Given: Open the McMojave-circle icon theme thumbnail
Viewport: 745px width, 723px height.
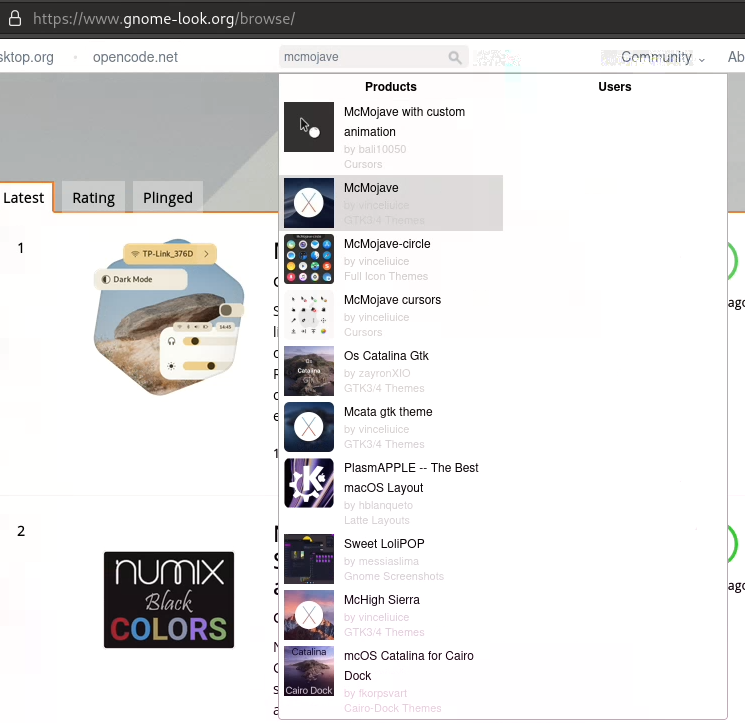Looking at the screenshot, I should (309, 259).
